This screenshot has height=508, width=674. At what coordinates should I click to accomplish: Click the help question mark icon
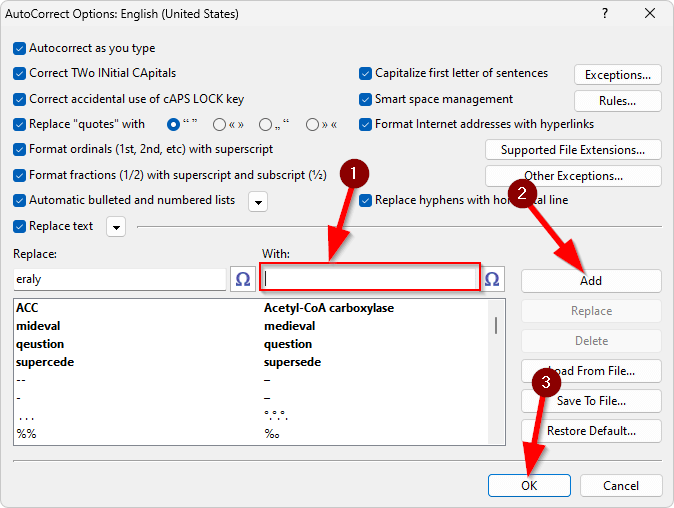click(605, 14)
